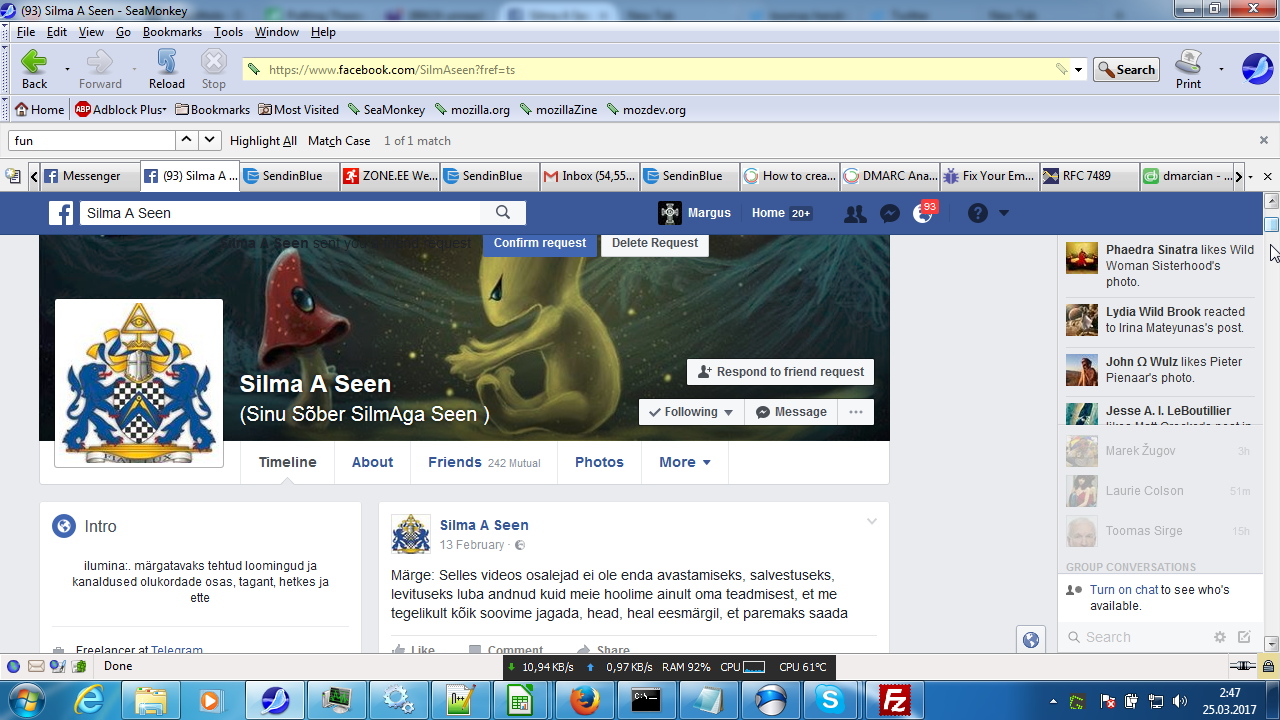Image resolution: width=1280 pixels, height=720 pixels.
Task: Reload the current Facebook page
Action: tap(167, 69)
